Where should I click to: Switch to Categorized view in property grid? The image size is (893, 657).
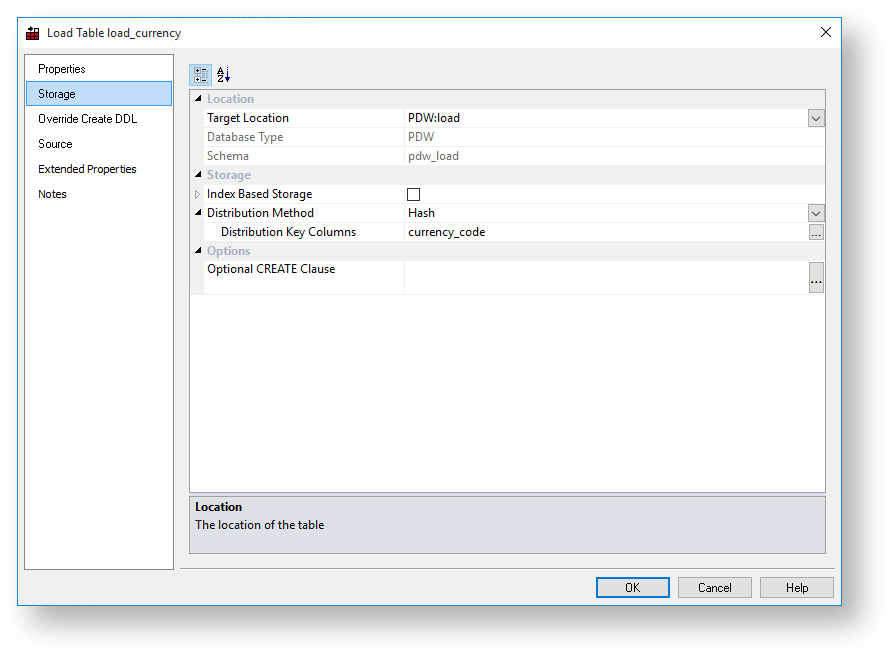coord(200,75)
